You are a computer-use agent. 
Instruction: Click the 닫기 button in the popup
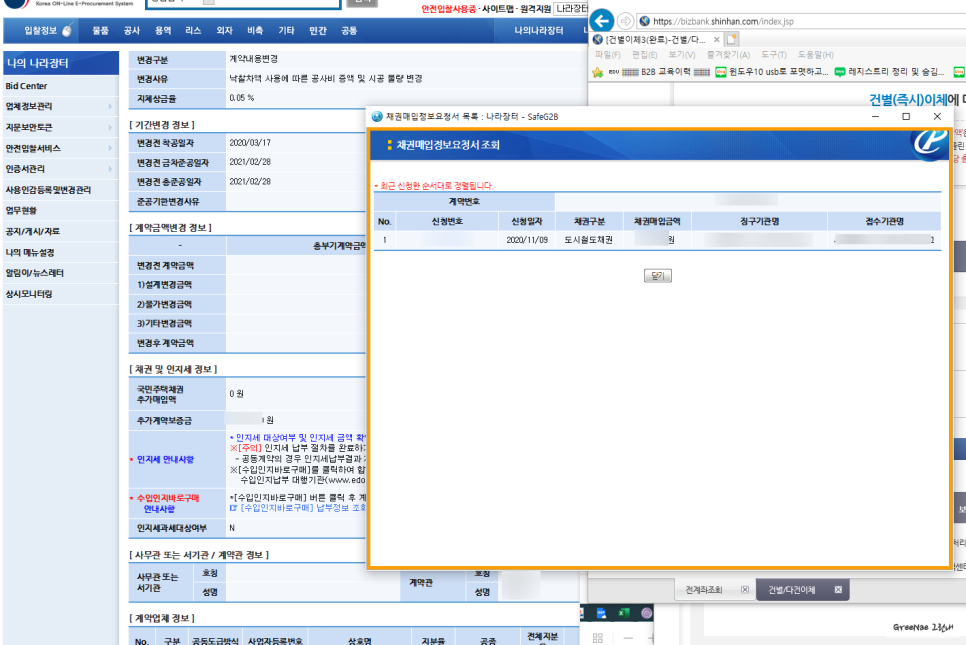(x=657, y=275)
